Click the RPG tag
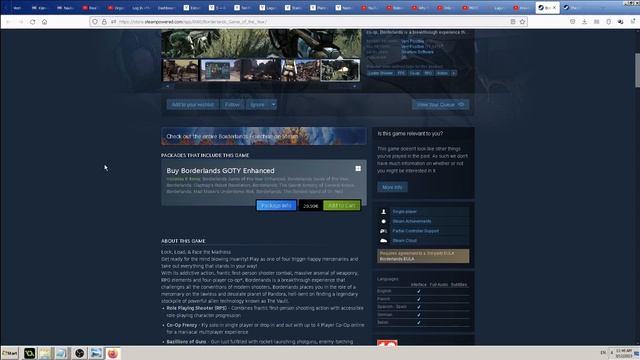The image size is (640, 360). point(428,73)
